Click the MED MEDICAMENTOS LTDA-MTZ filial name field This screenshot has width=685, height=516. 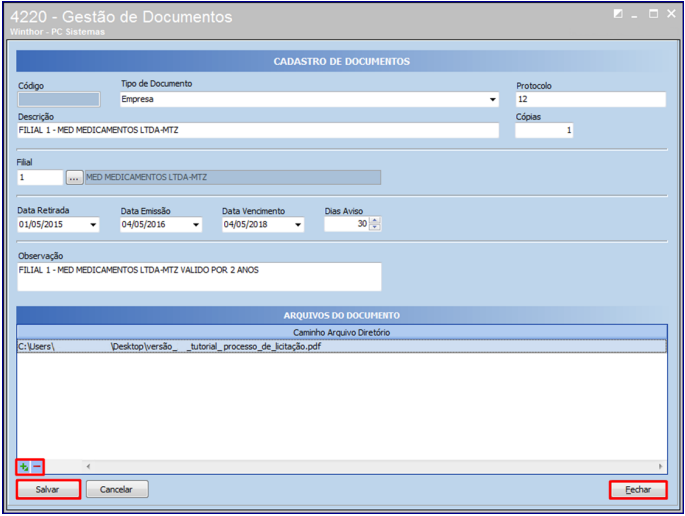click(x=233, y=177)
